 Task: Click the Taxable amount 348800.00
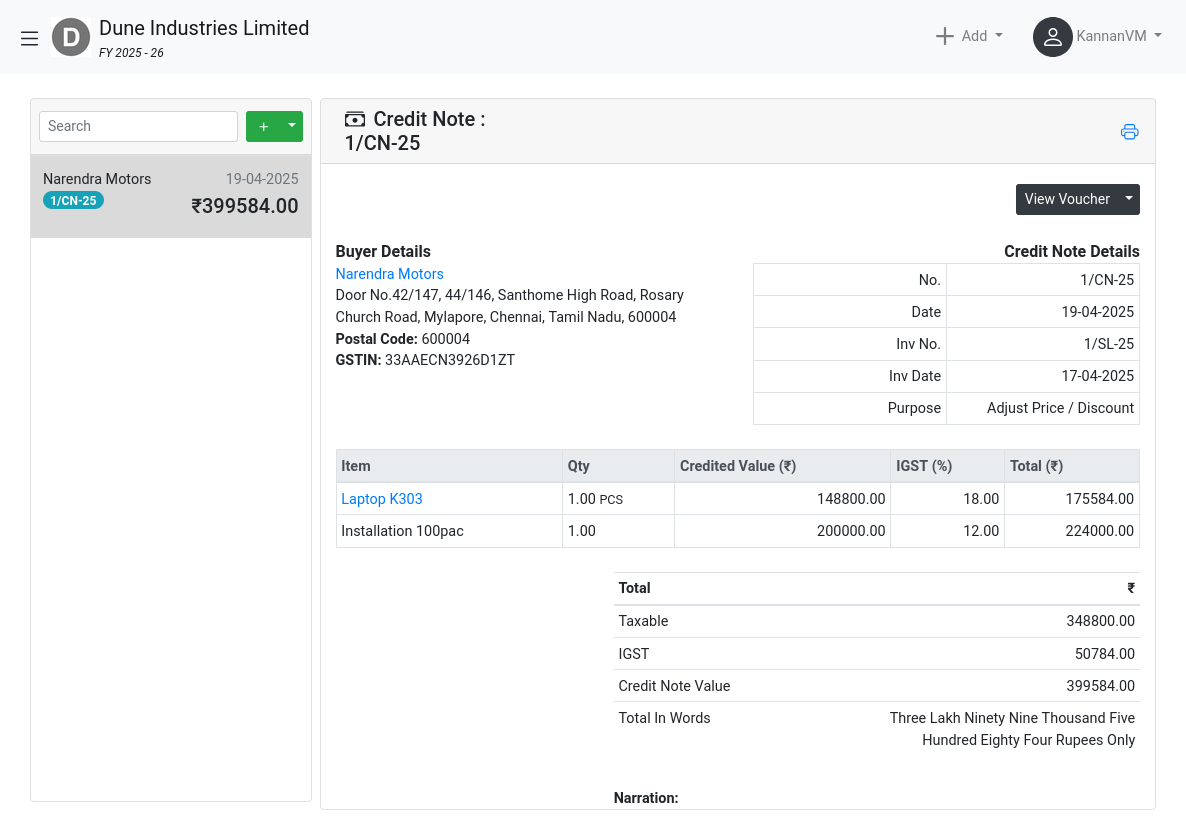[x=1101, y=621]
